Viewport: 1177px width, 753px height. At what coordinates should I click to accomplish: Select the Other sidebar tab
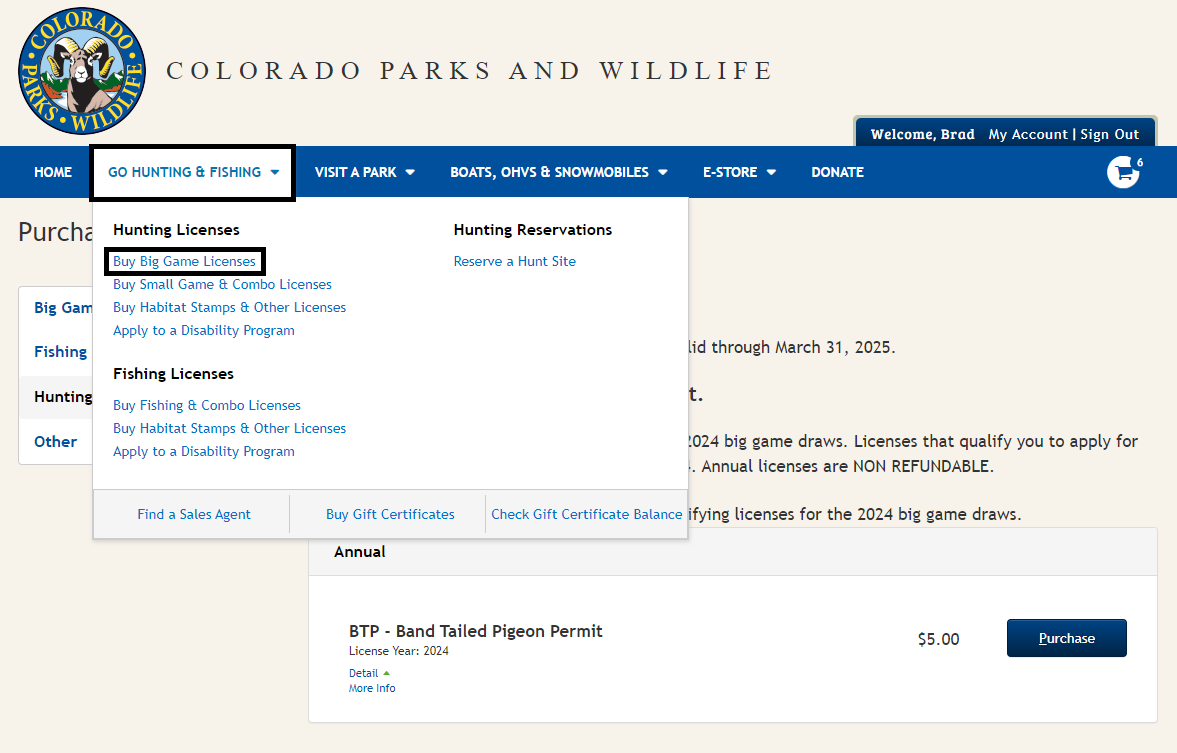coord(56,441)
